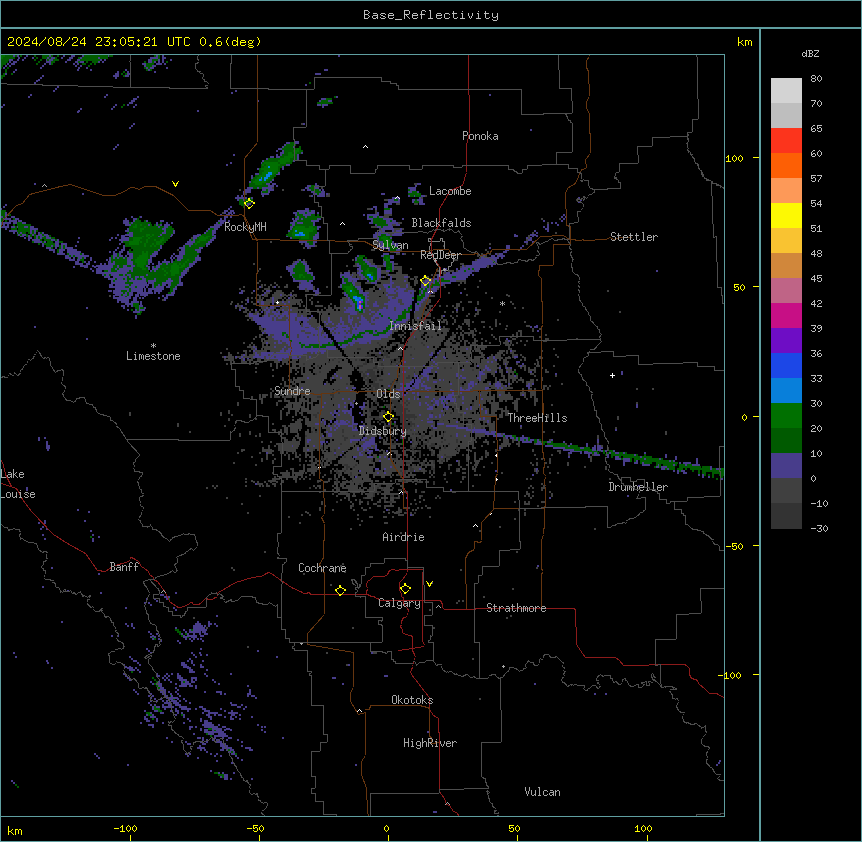Click the asterisk marker above Limestone
Viewport: 862px width, 842px height.
point(153,346)
